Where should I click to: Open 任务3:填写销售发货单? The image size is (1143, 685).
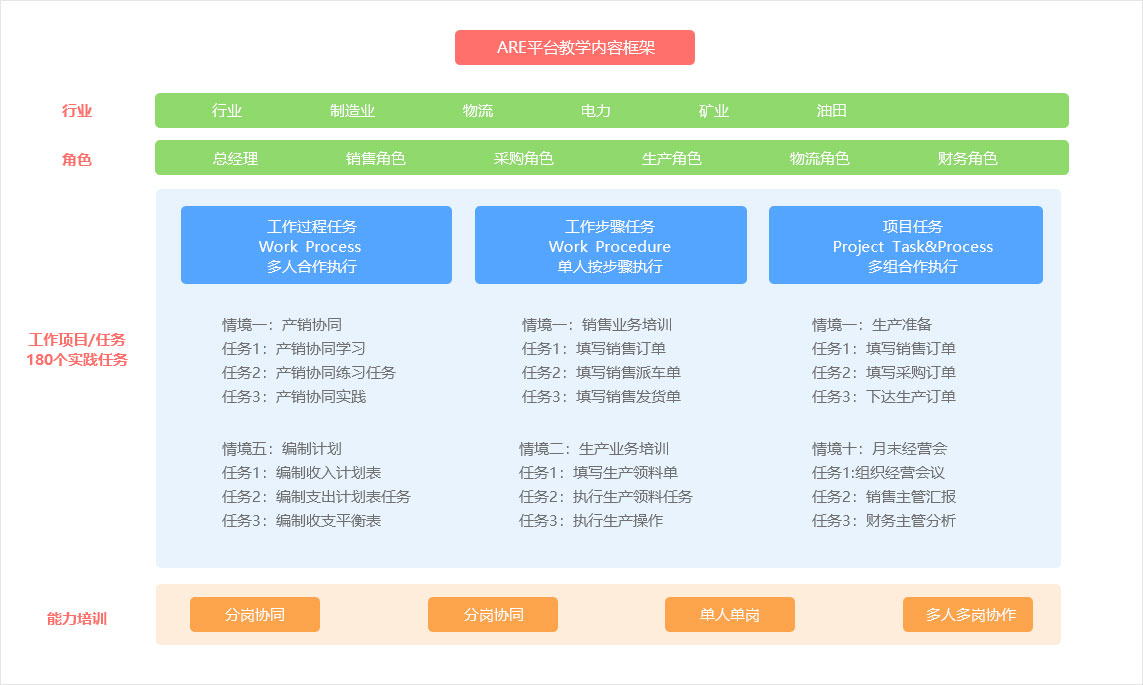601,397
